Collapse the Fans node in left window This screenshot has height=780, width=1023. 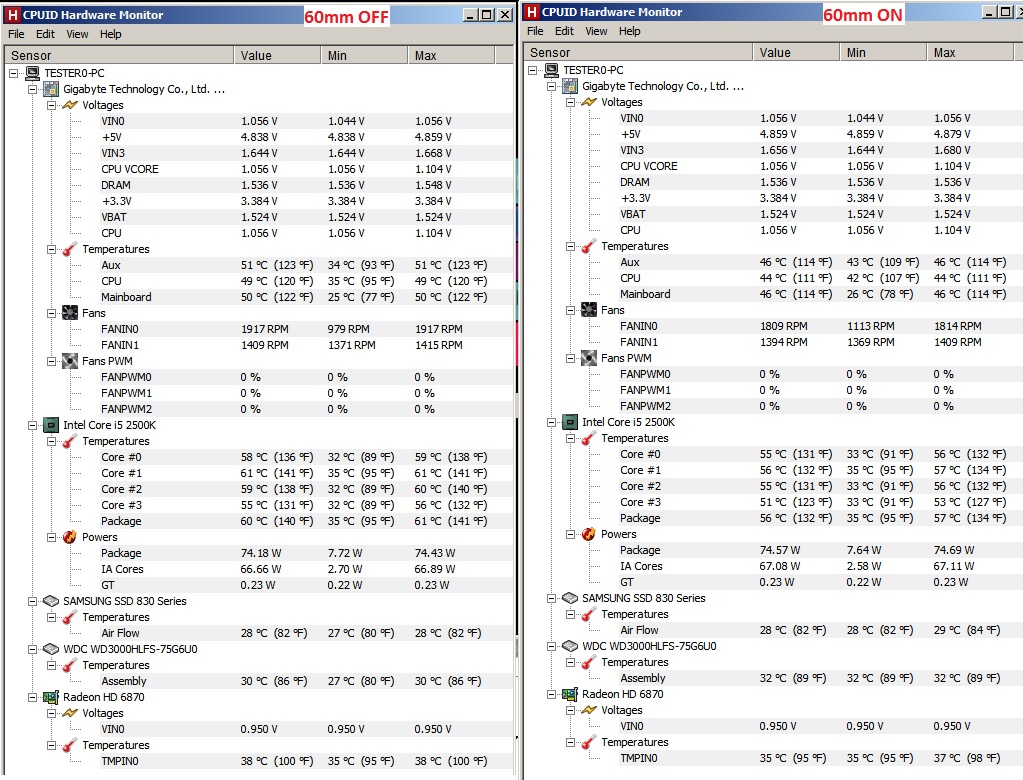coord(51,313)
